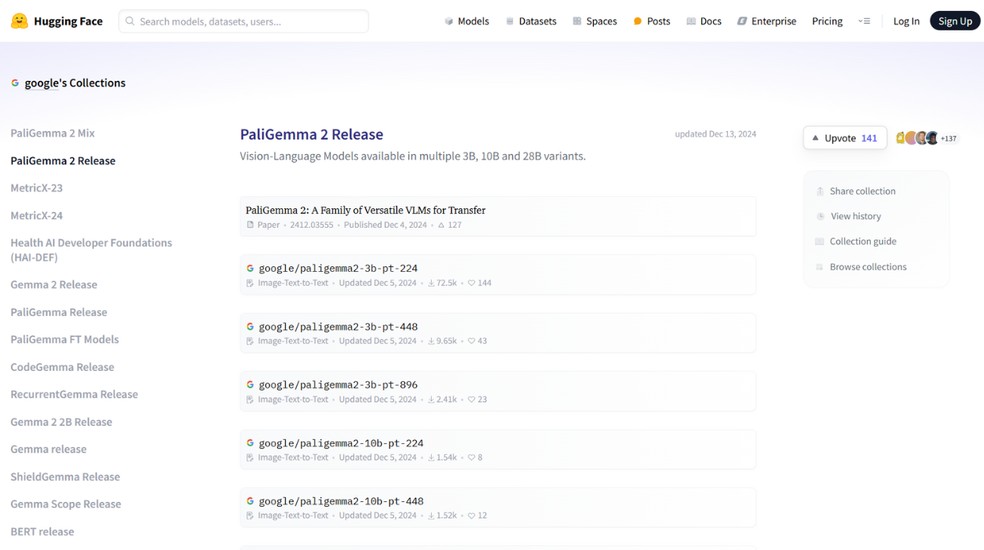Click the Docs book icon
Screen dimensions: 984x550
691,21
